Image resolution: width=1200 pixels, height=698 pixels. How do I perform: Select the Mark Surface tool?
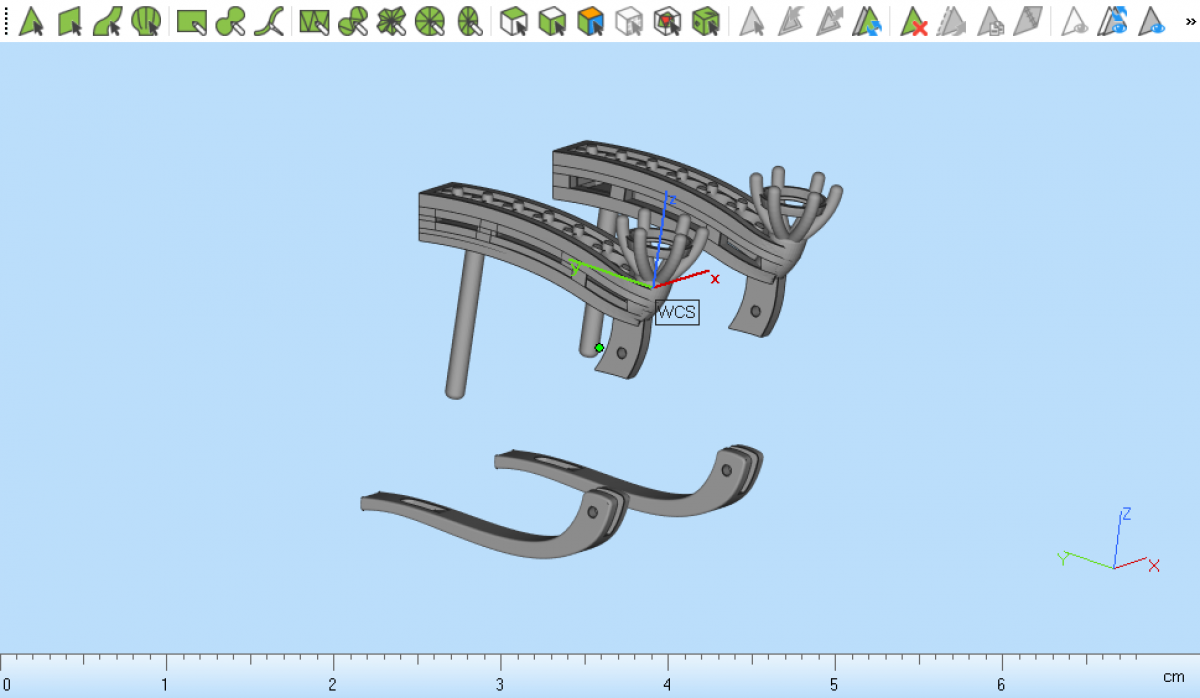coord(108,21)
